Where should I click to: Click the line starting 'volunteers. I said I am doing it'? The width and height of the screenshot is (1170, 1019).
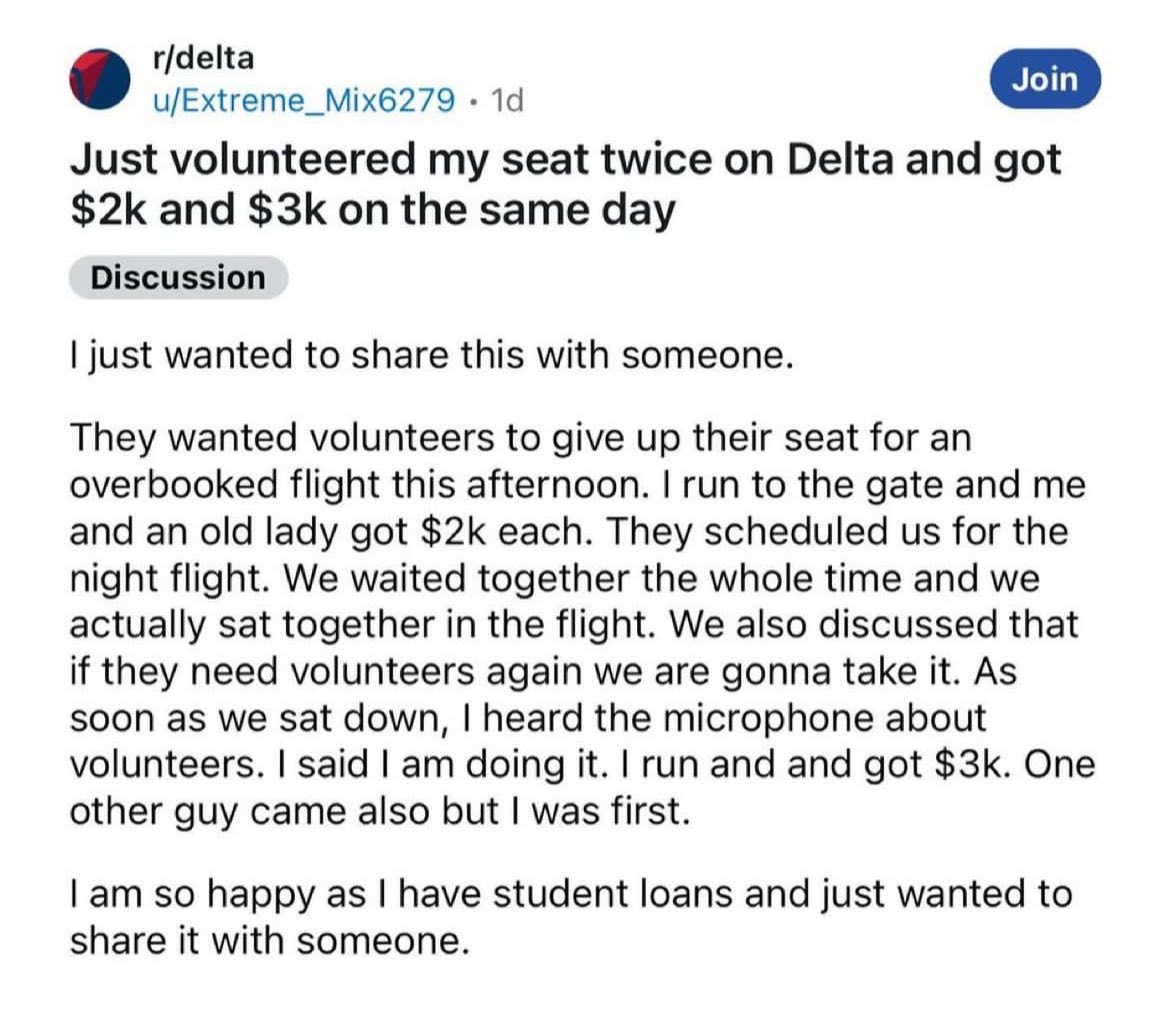582,765
